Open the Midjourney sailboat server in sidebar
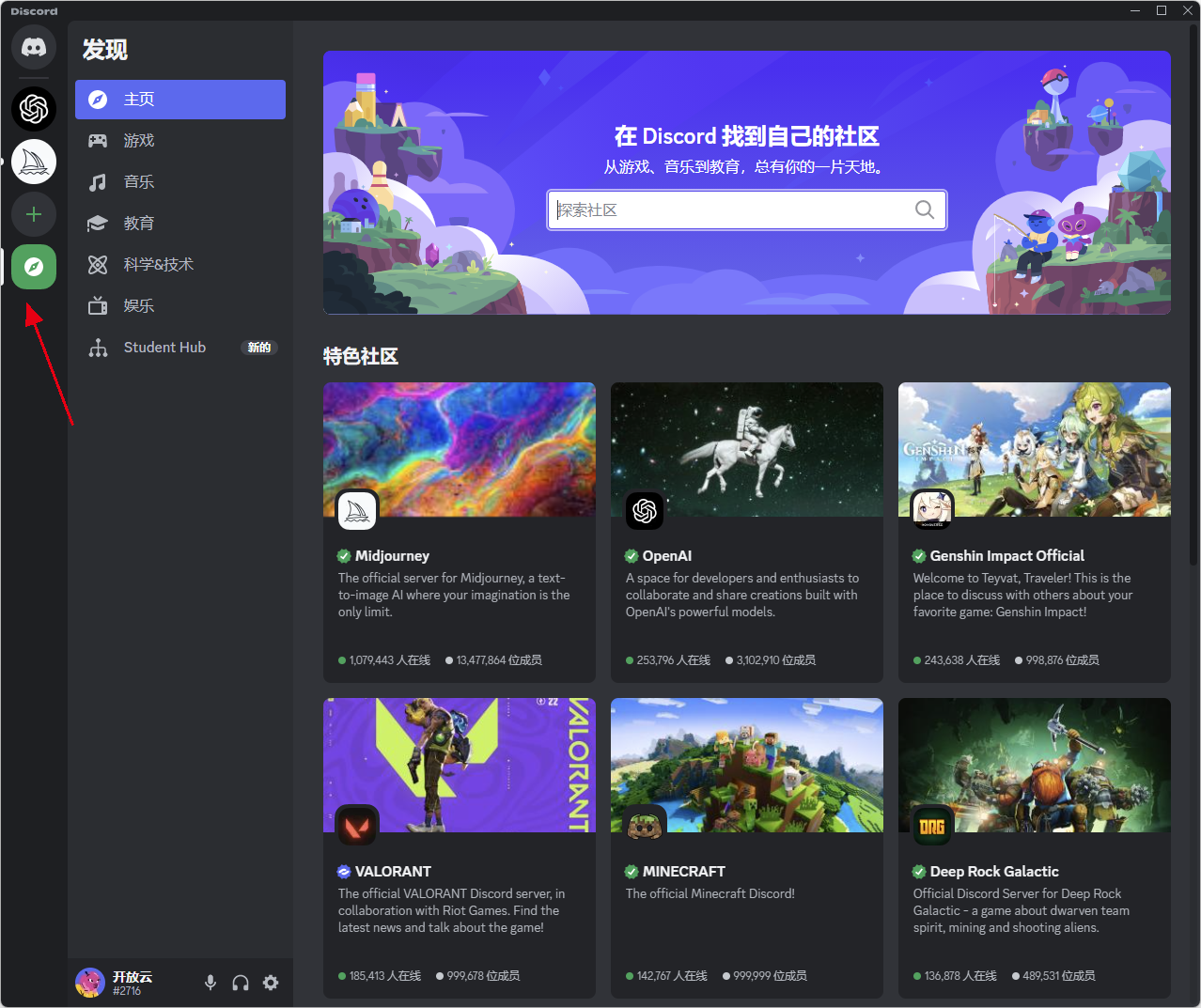This screenshot has width=1201, height=1008. coord(34,162)
